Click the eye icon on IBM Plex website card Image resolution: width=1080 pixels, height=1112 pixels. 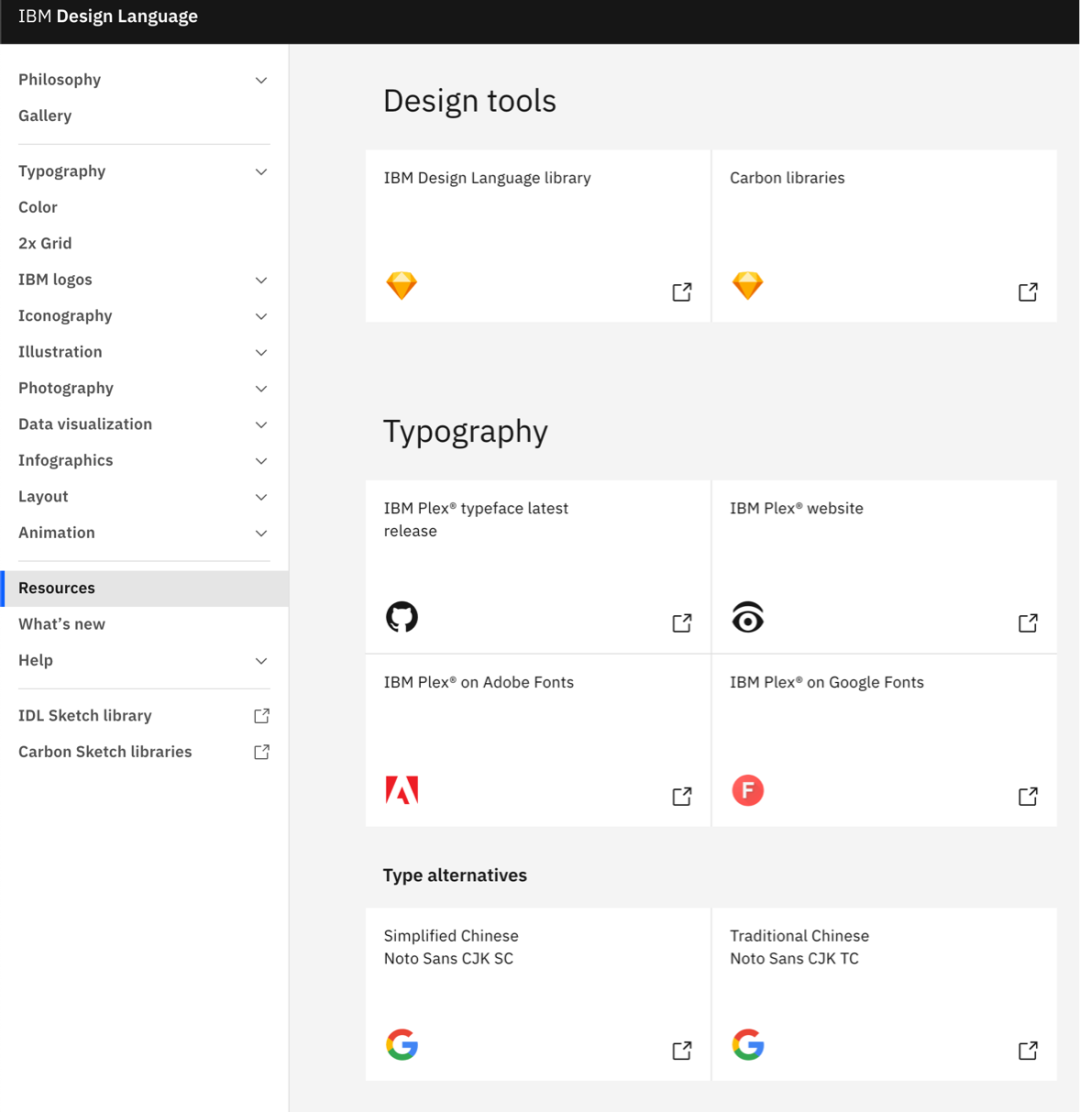tap(748, 617)
